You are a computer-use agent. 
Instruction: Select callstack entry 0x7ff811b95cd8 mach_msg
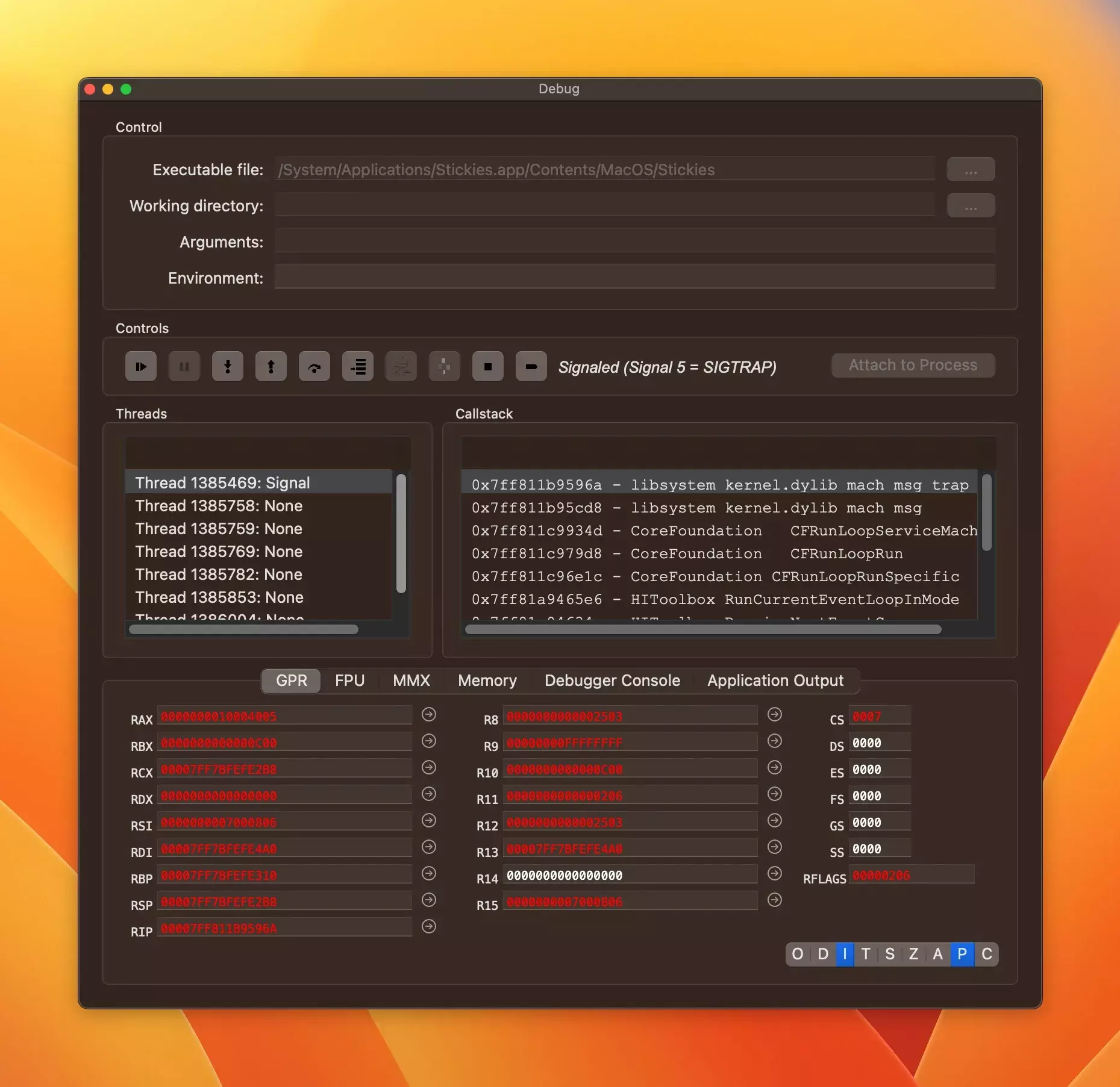(719, 508)
